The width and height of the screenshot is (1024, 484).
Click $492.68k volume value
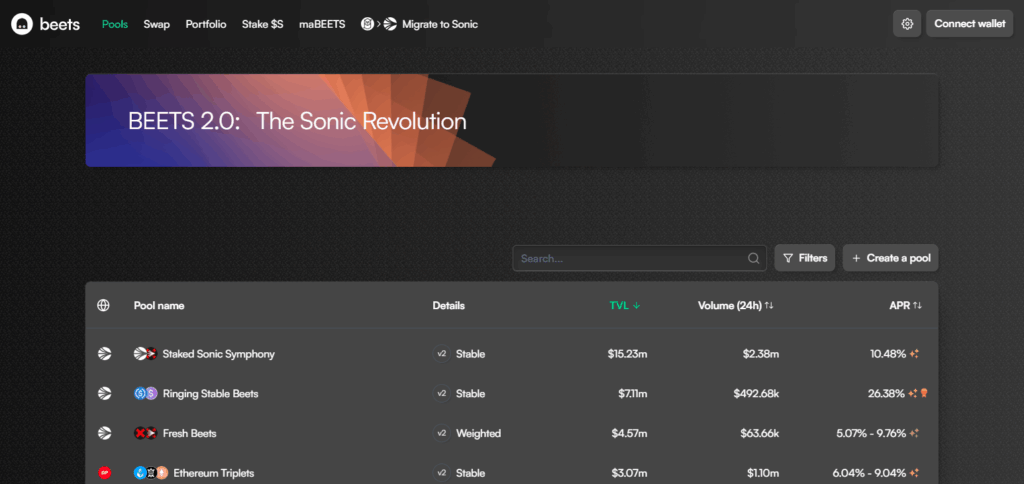[756, 393]
